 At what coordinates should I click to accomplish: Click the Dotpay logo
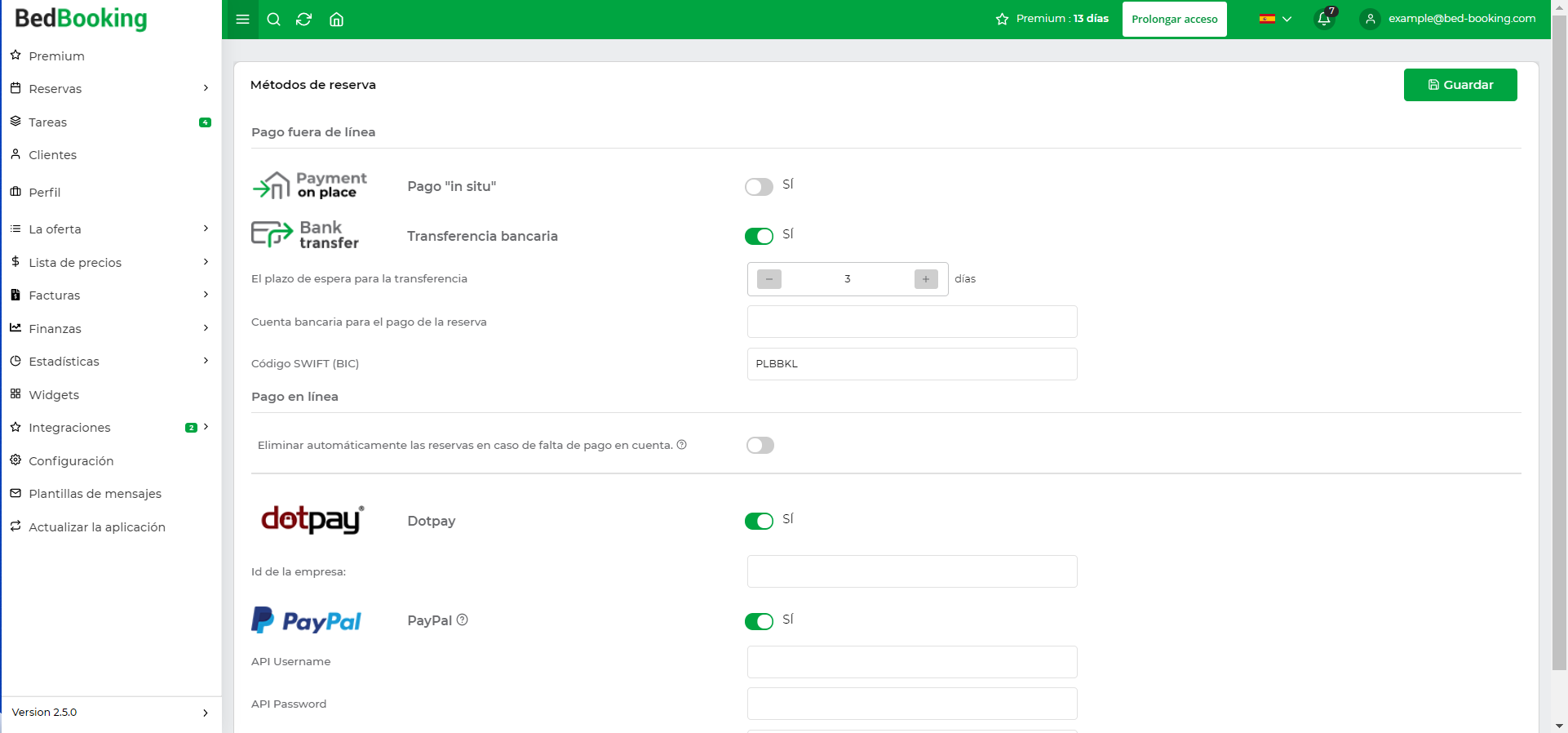312,519
